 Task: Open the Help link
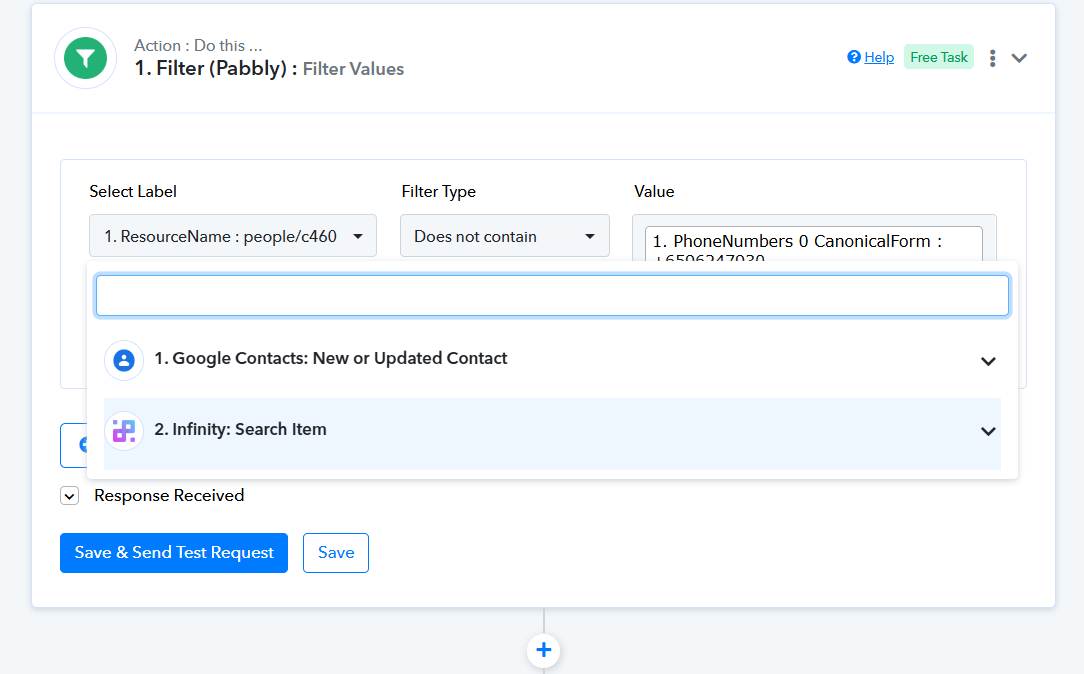point(879,57)
